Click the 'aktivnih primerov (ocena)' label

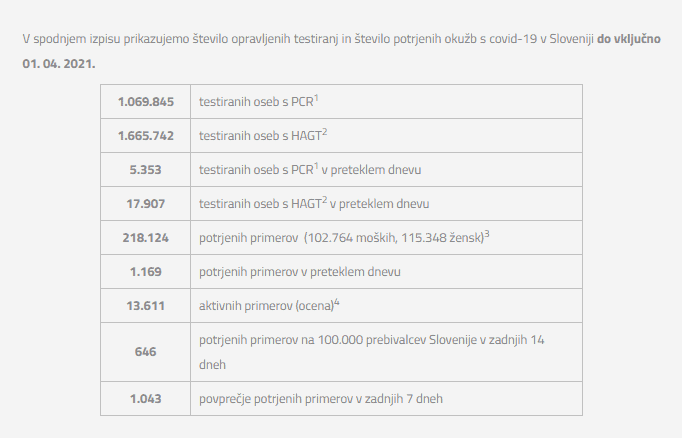point(269,305)
